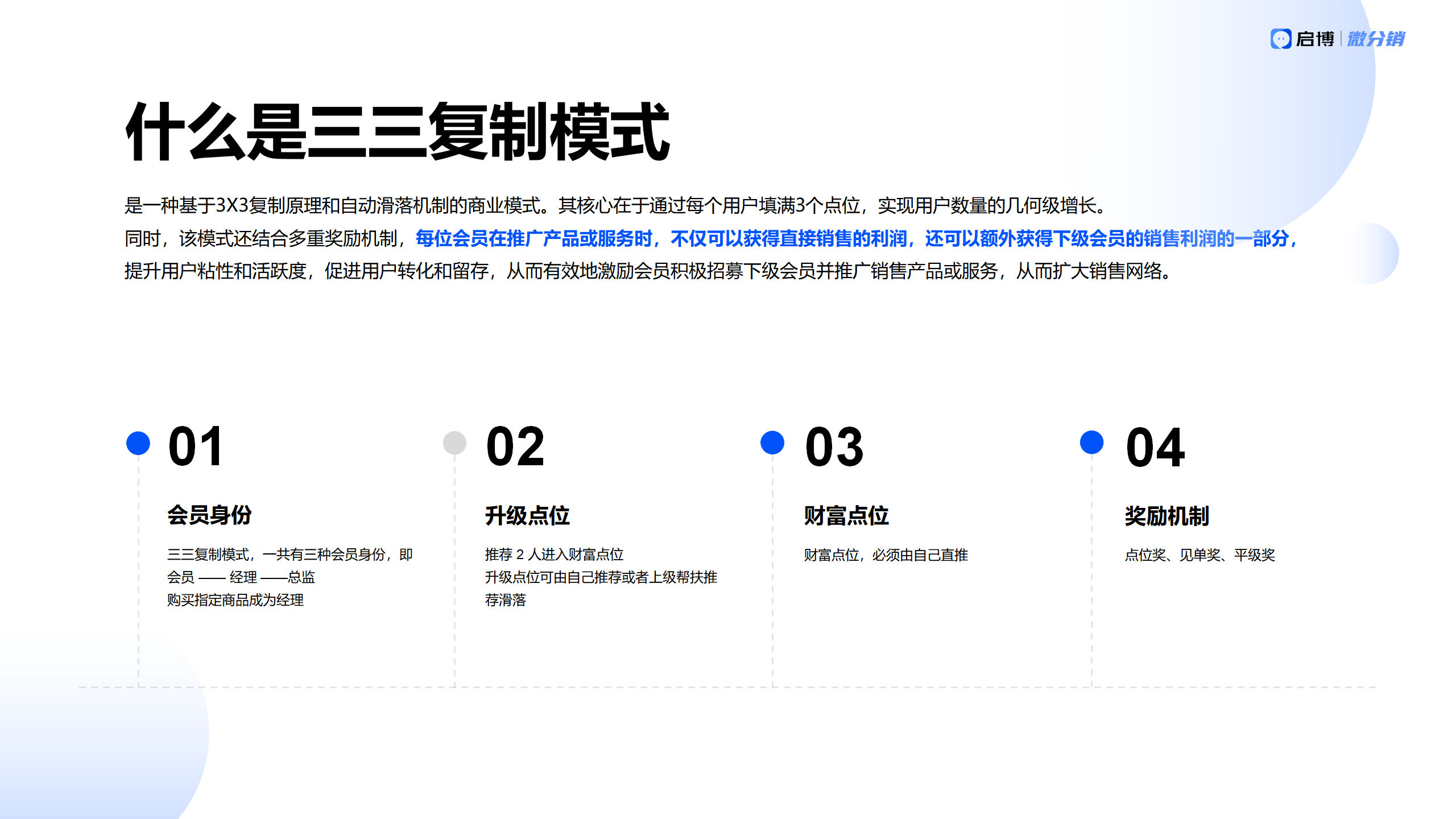This screenshot has height=819, width=1456.
Task: Click the text 推荐 2 人进入财富点位
Action: 555,555
